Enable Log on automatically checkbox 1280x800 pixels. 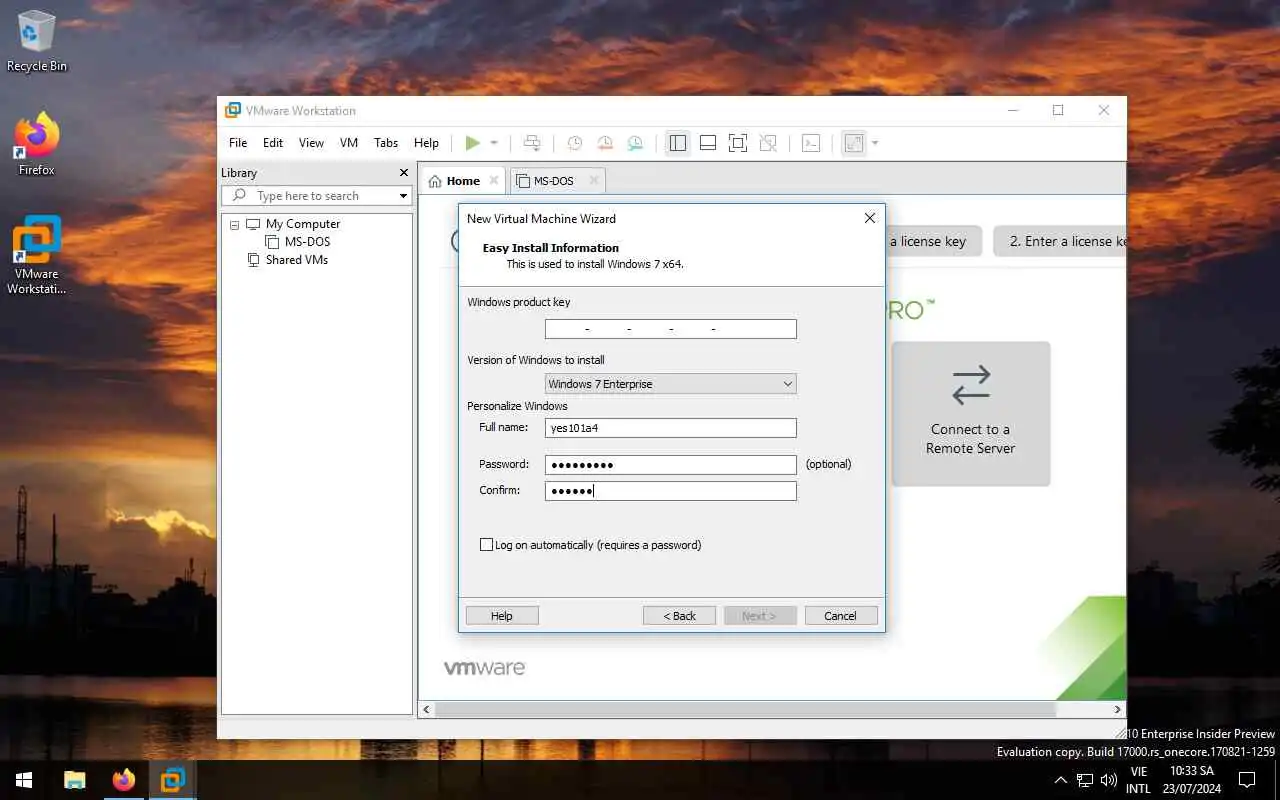tap(487, 545)
